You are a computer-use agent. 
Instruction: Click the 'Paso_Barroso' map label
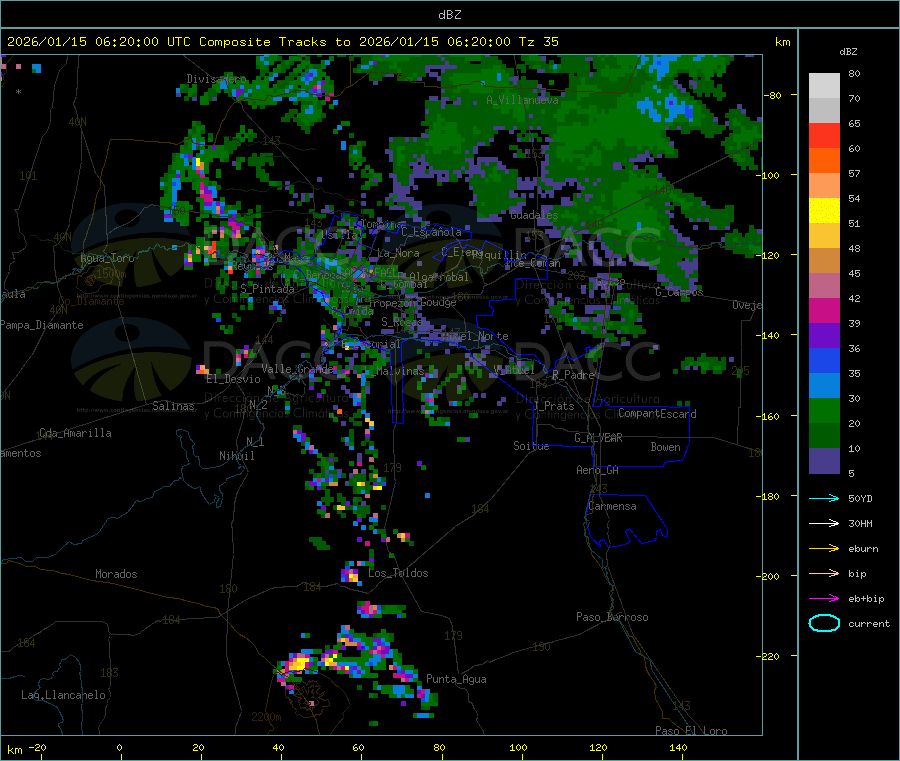(x=612, y=617)
